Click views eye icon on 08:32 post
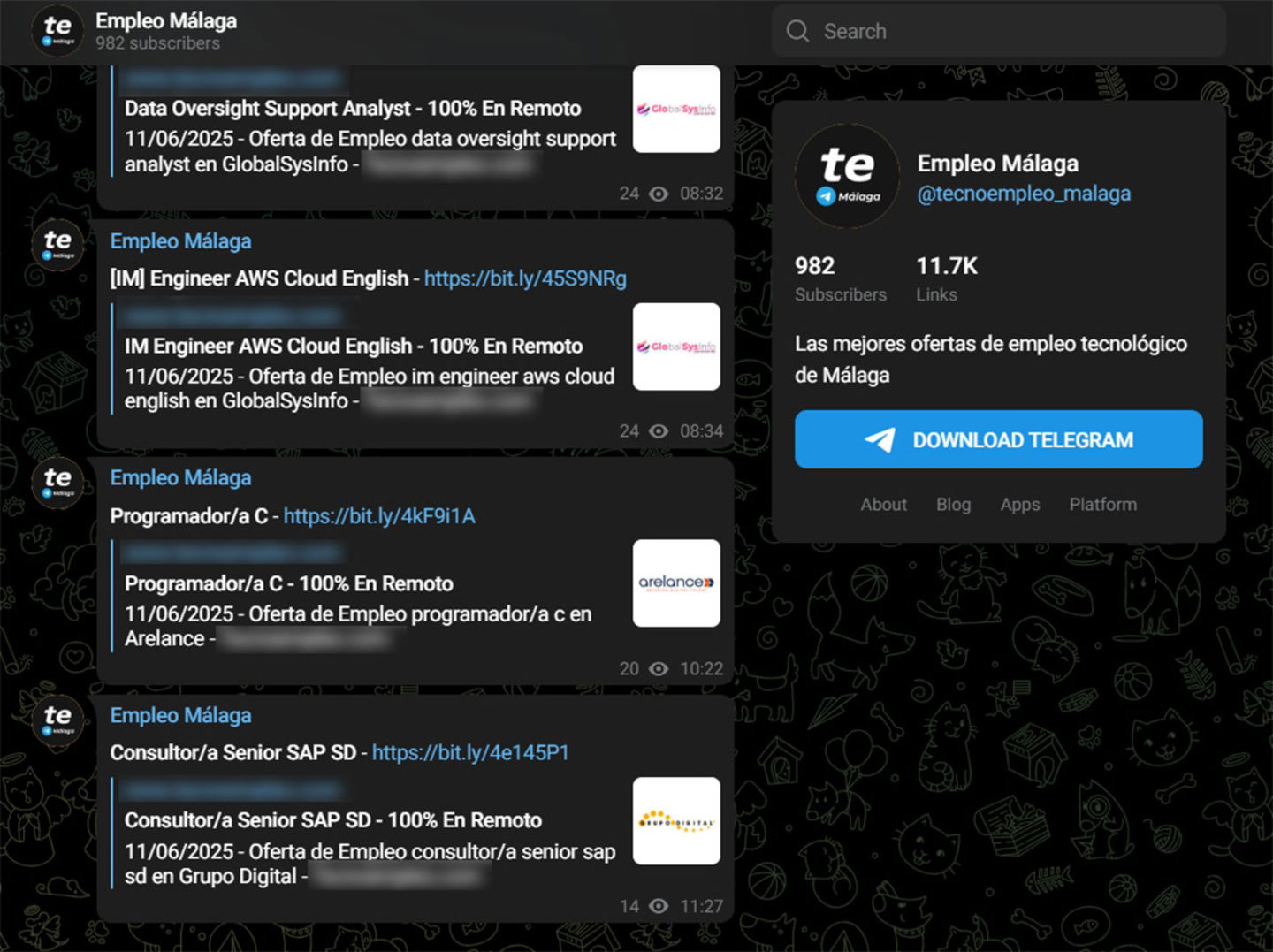The width and height of the screenshot is (1273, 952). tap(659, 194)
